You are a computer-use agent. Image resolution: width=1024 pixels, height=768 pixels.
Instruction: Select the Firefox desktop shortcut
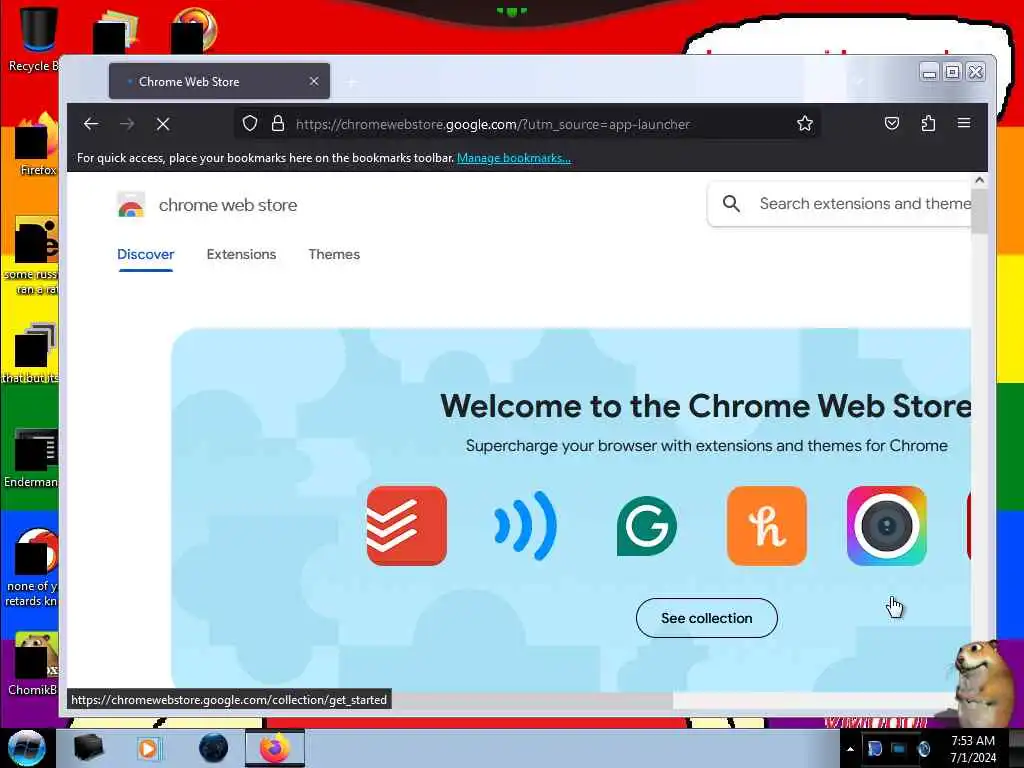point(36,145)
